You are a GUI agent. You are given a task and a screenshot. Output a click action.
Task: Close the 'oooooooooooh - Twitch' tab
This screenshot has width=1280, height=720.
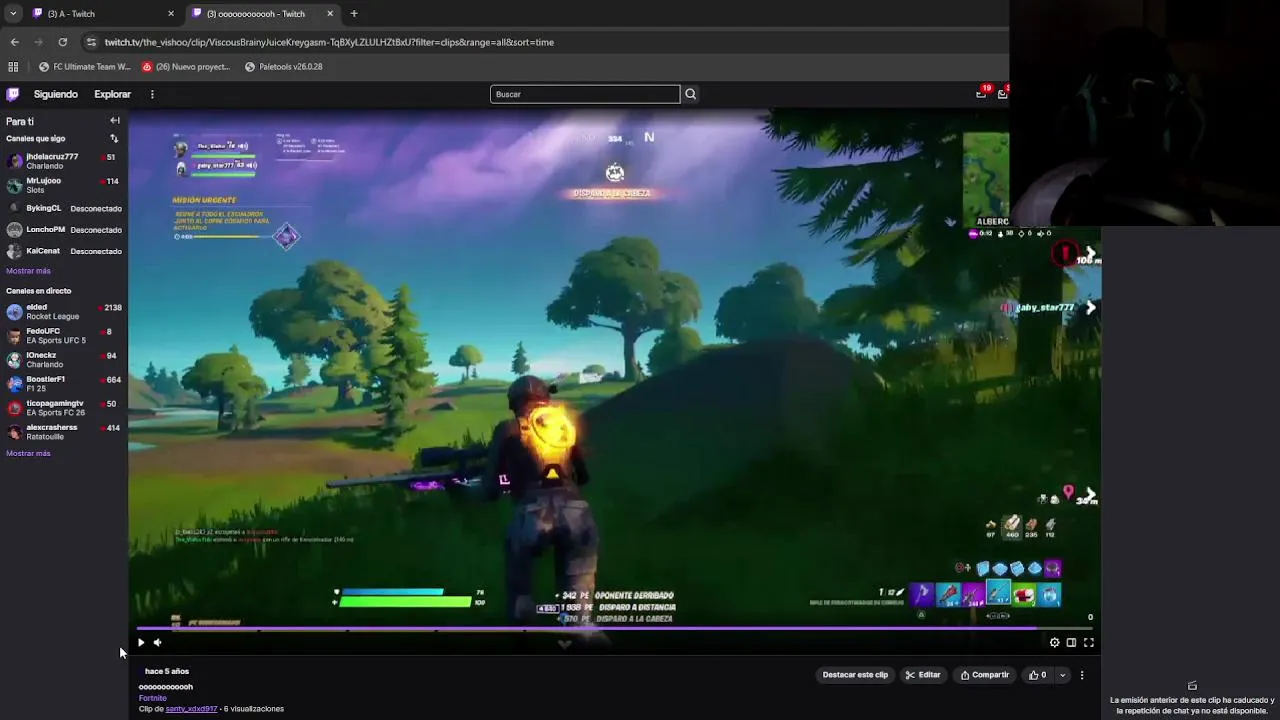[330, 14]
